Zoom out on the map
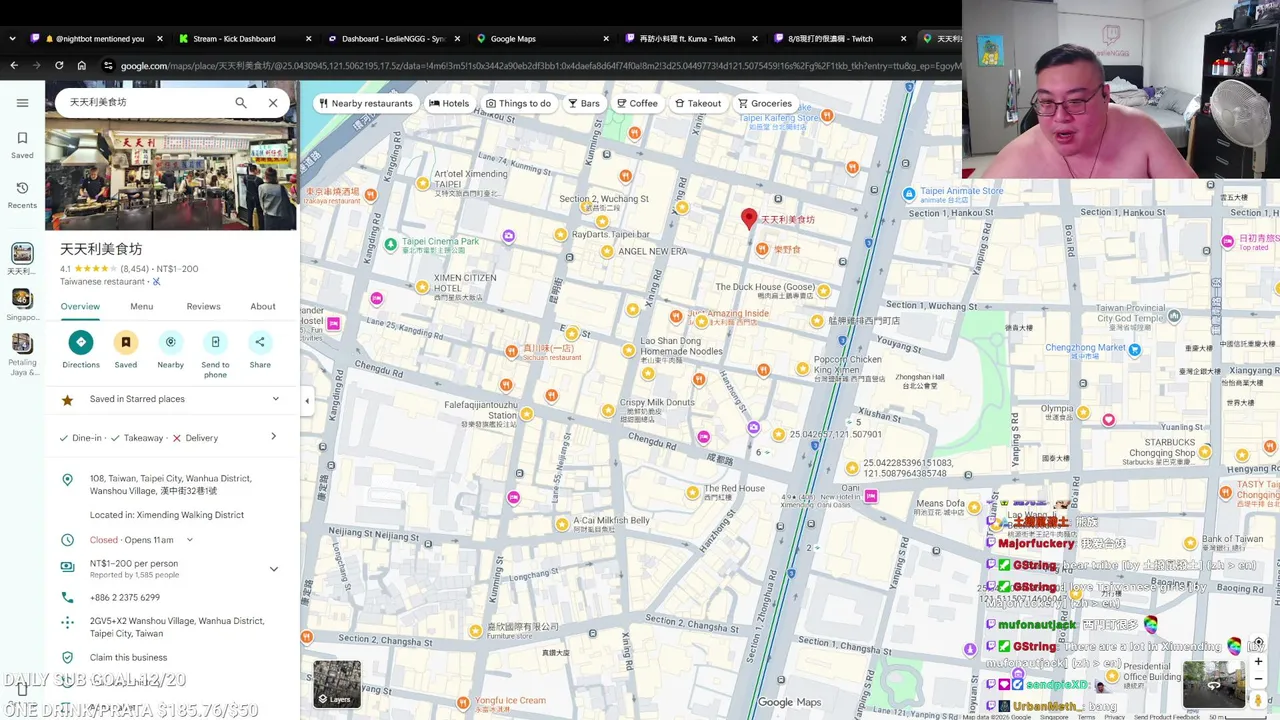Viewport: 1280px width, 720px height. coord(1258,681)
